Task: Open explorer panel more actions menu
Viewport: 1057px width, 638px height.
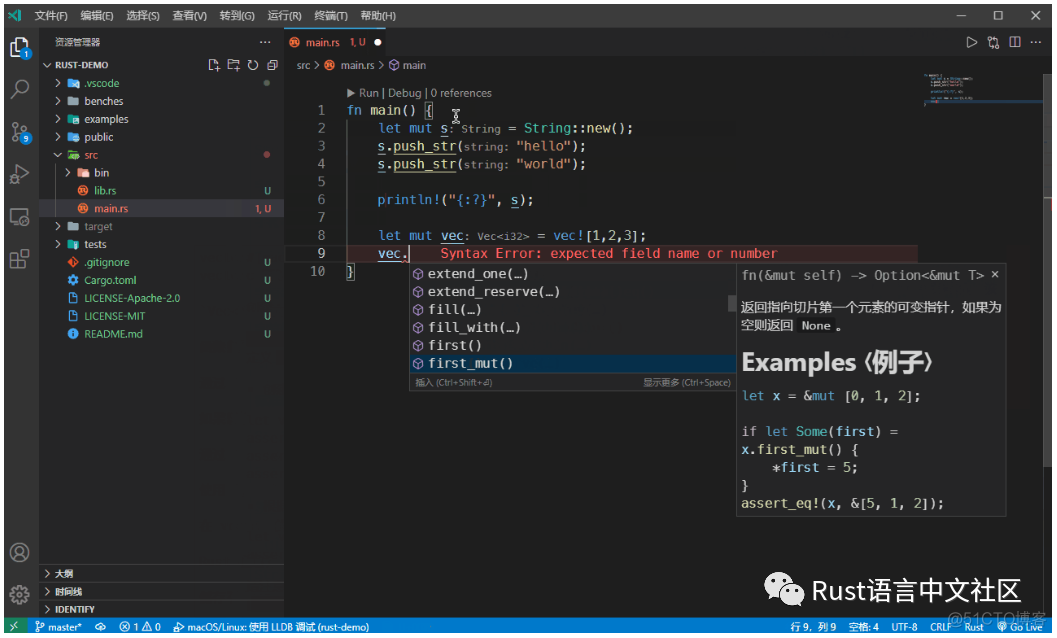Action: (265, 42)
